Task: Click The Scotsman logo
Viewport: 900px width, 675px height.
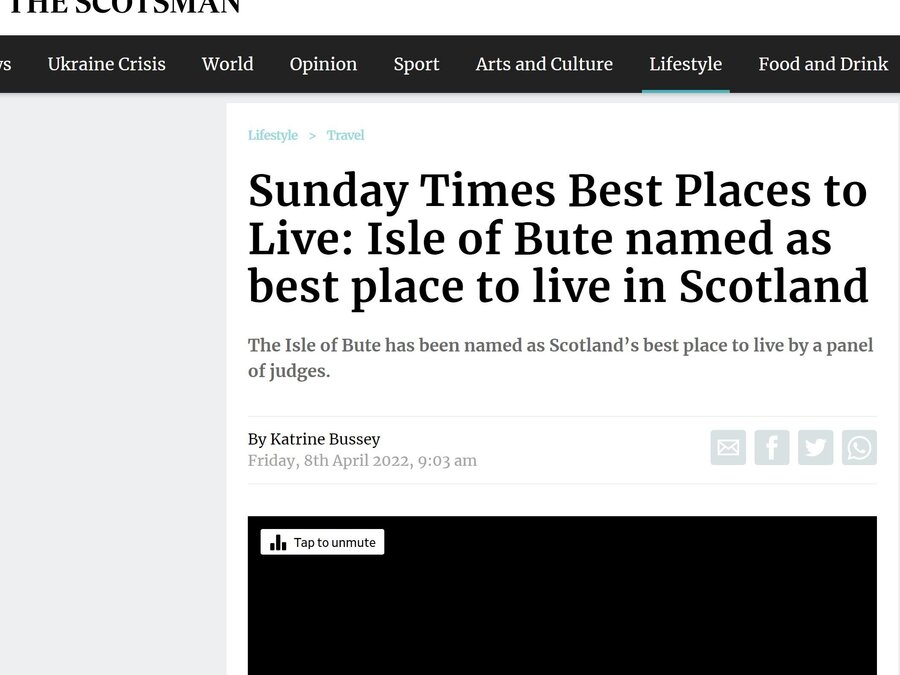Action: pos(125,7)
